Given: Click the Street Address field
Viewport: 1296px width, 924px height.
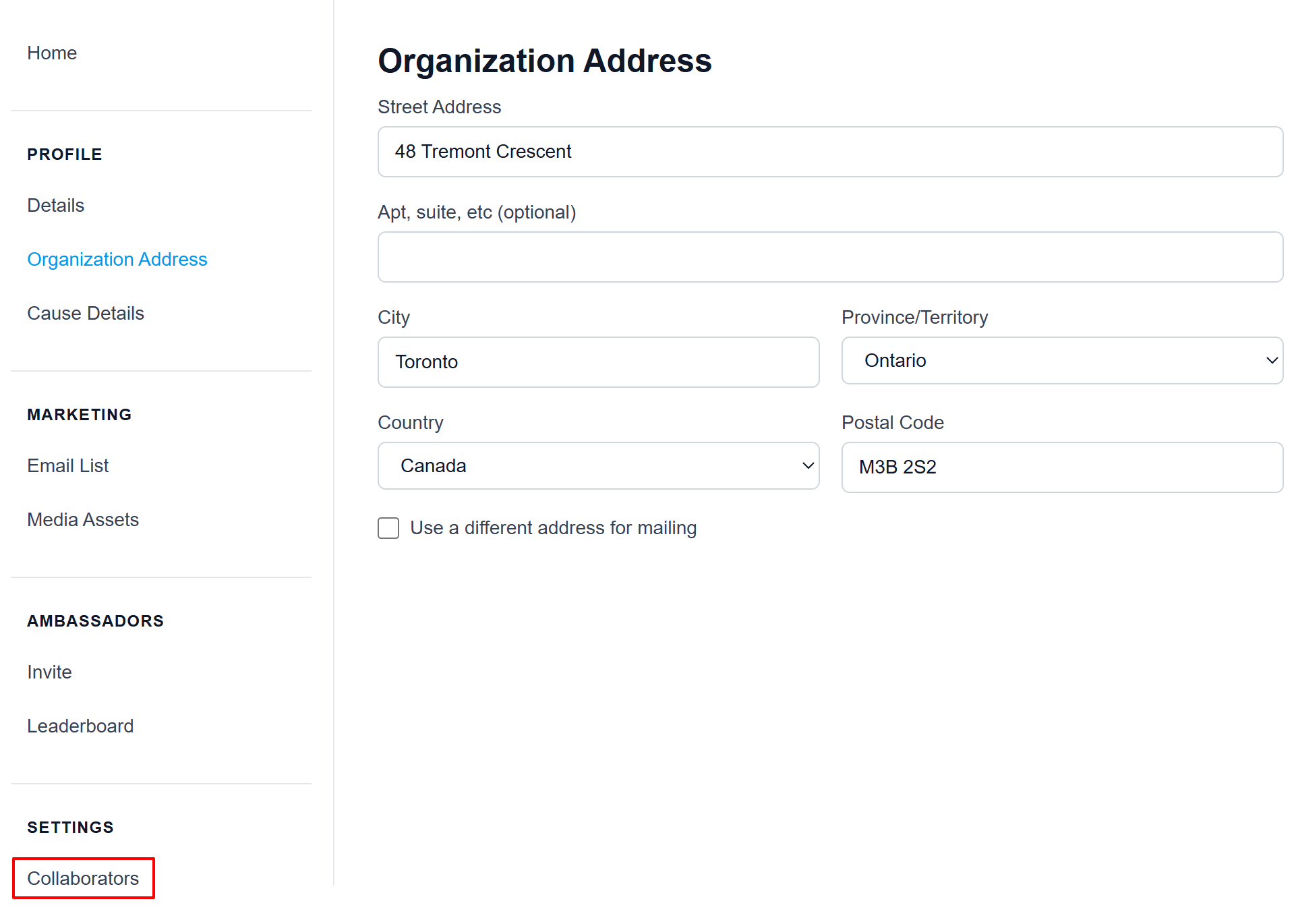Looking at the screenshot, I should [x=829, y=152].
